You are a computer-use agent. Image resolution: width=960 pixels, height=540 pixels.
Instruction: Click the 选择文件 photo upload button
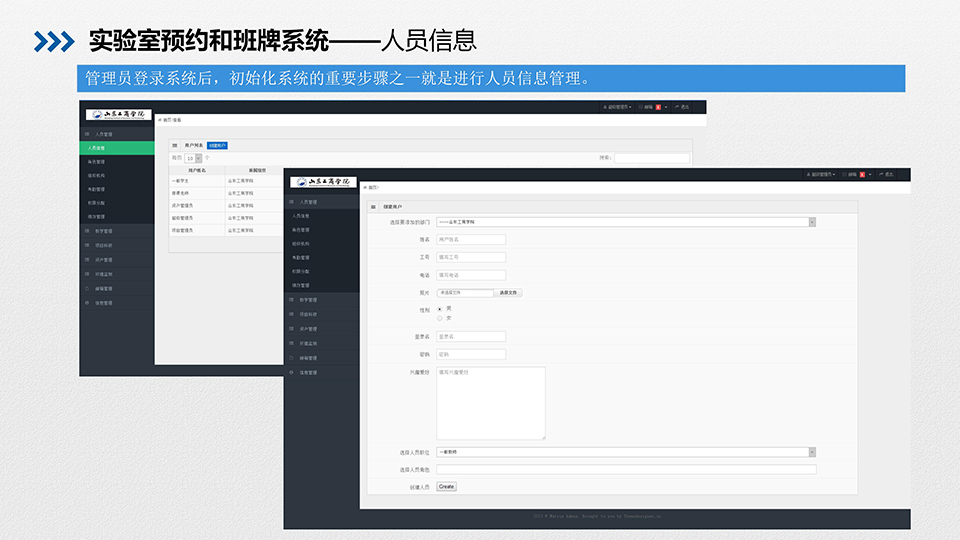point(509,293)
